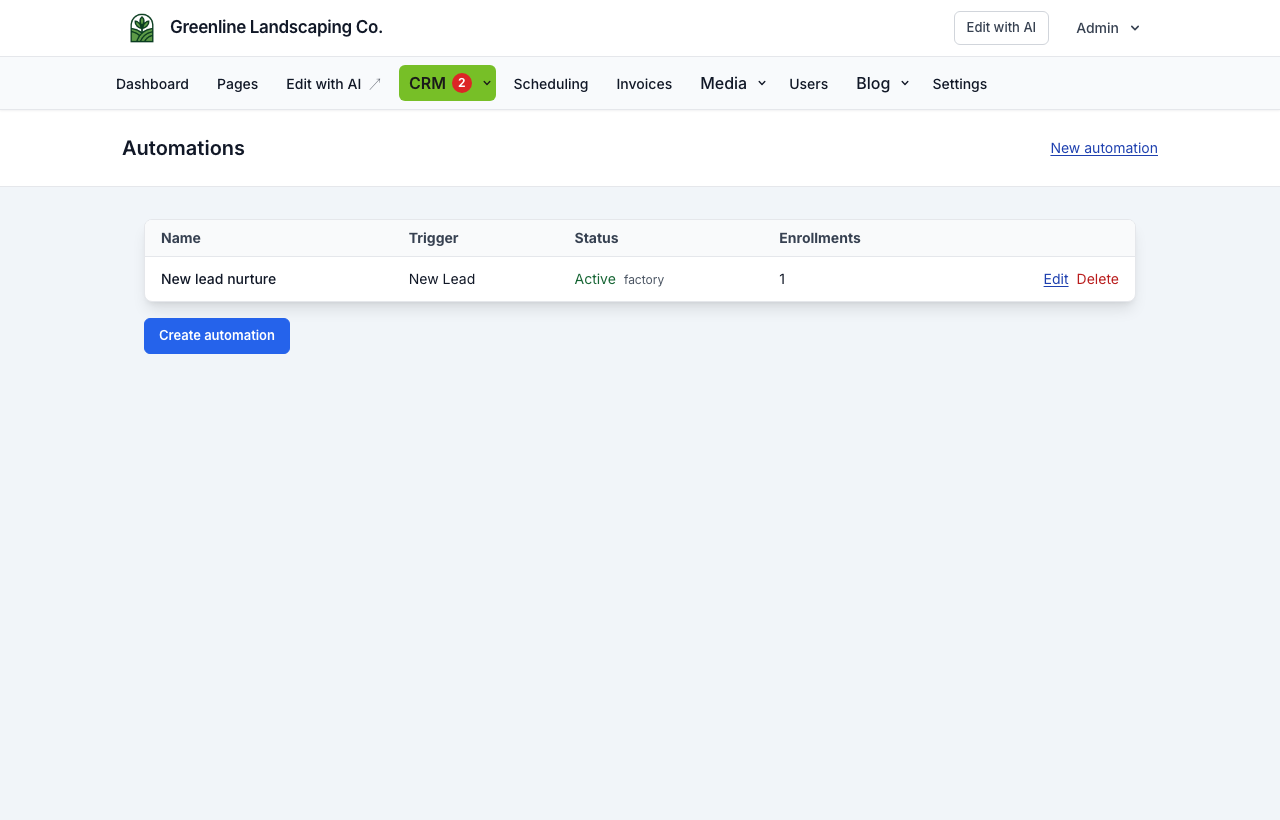Edit the New lead nurture automation

tap(1056, 279)
